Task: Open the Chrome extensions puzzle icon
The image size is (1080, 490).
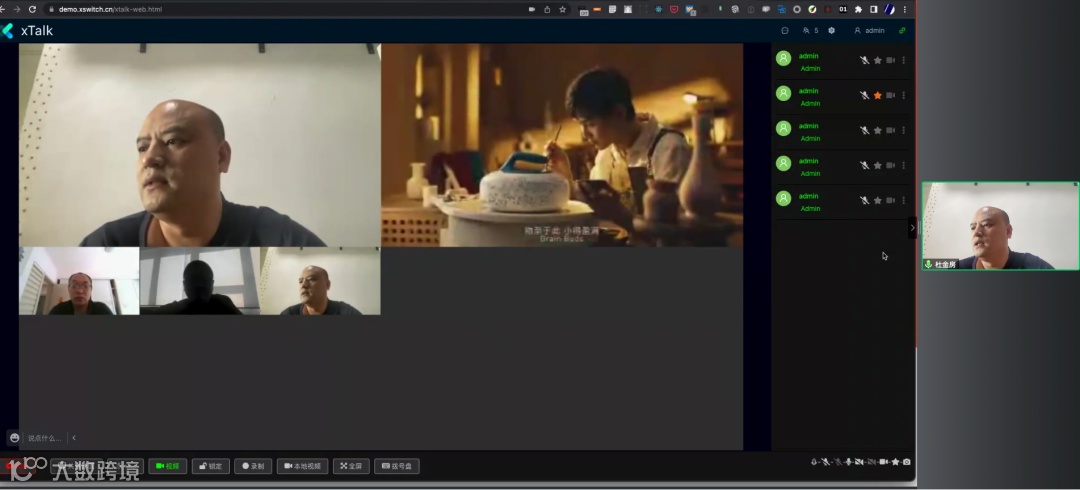Action: point(858,9)
